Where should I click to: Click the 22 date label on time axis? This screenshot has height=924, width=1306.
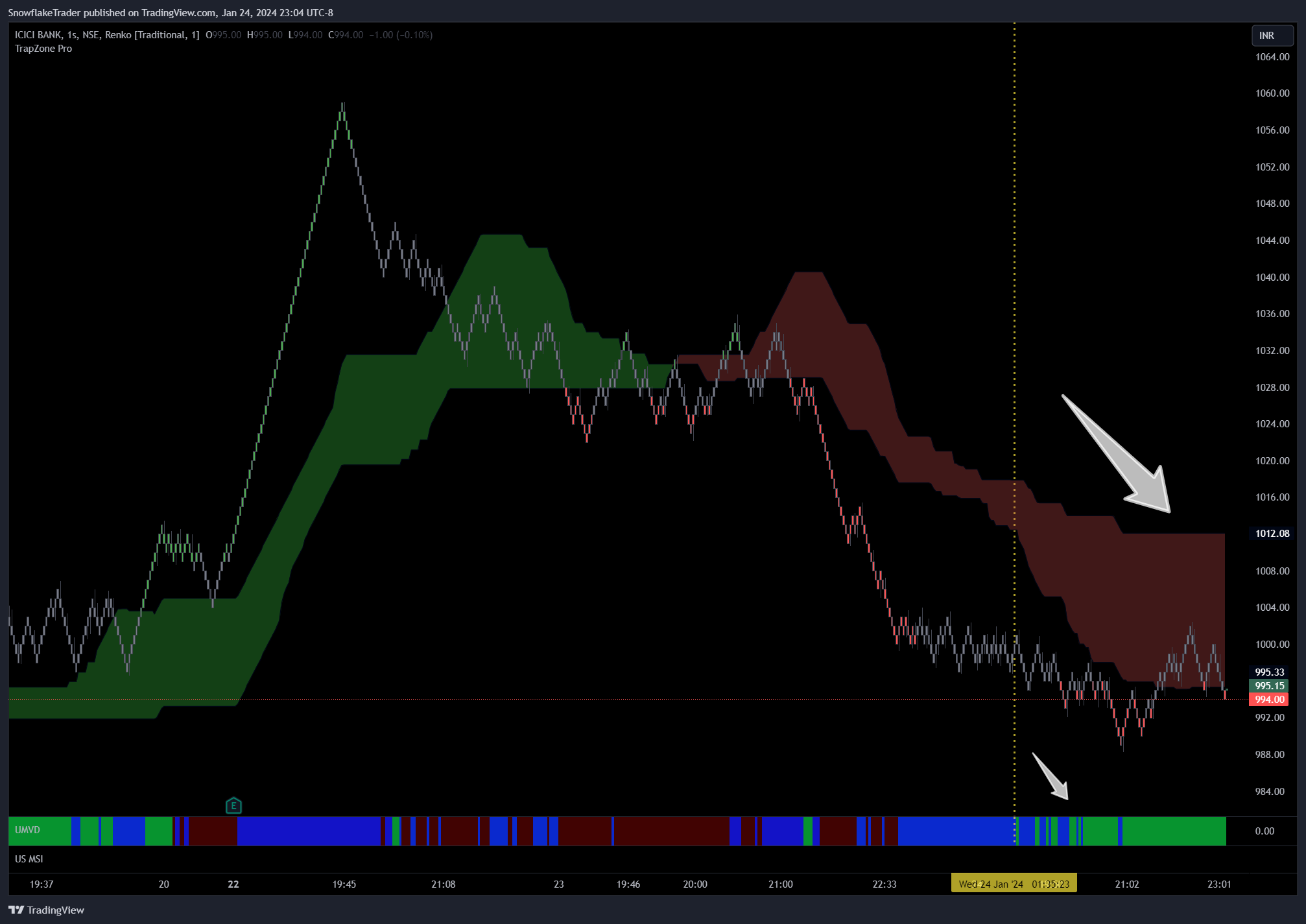pos(233,884)
